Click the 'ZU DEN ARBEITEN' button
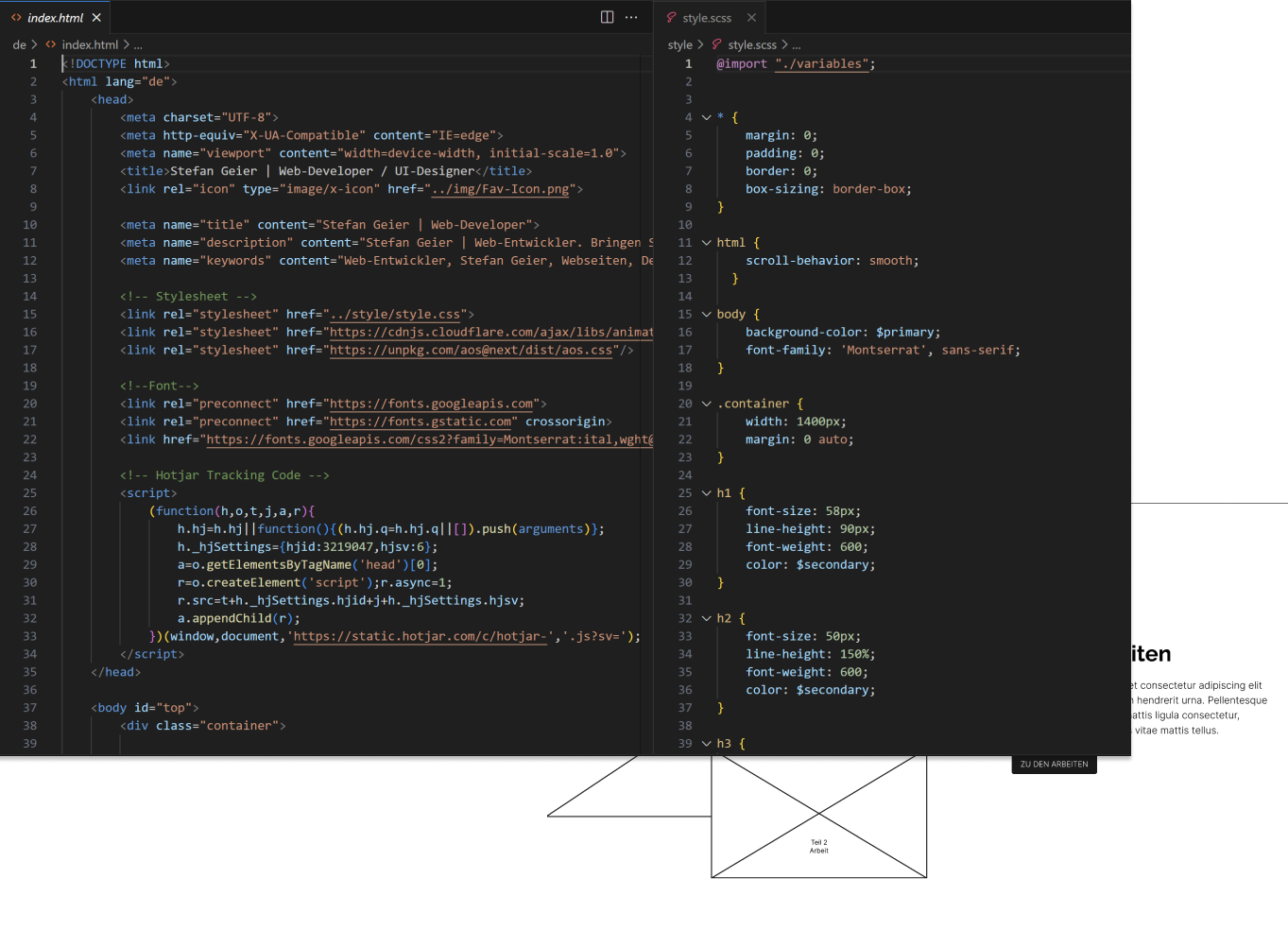 click(1054, 765)
